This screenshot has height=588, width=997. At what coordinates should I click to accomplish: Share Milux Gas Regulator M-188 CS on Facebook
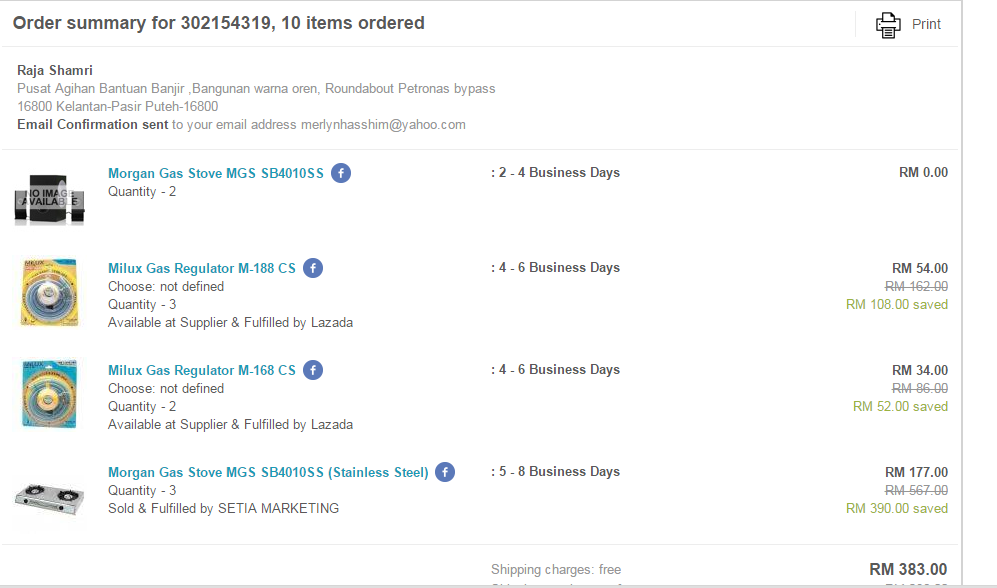pos(313,268)
